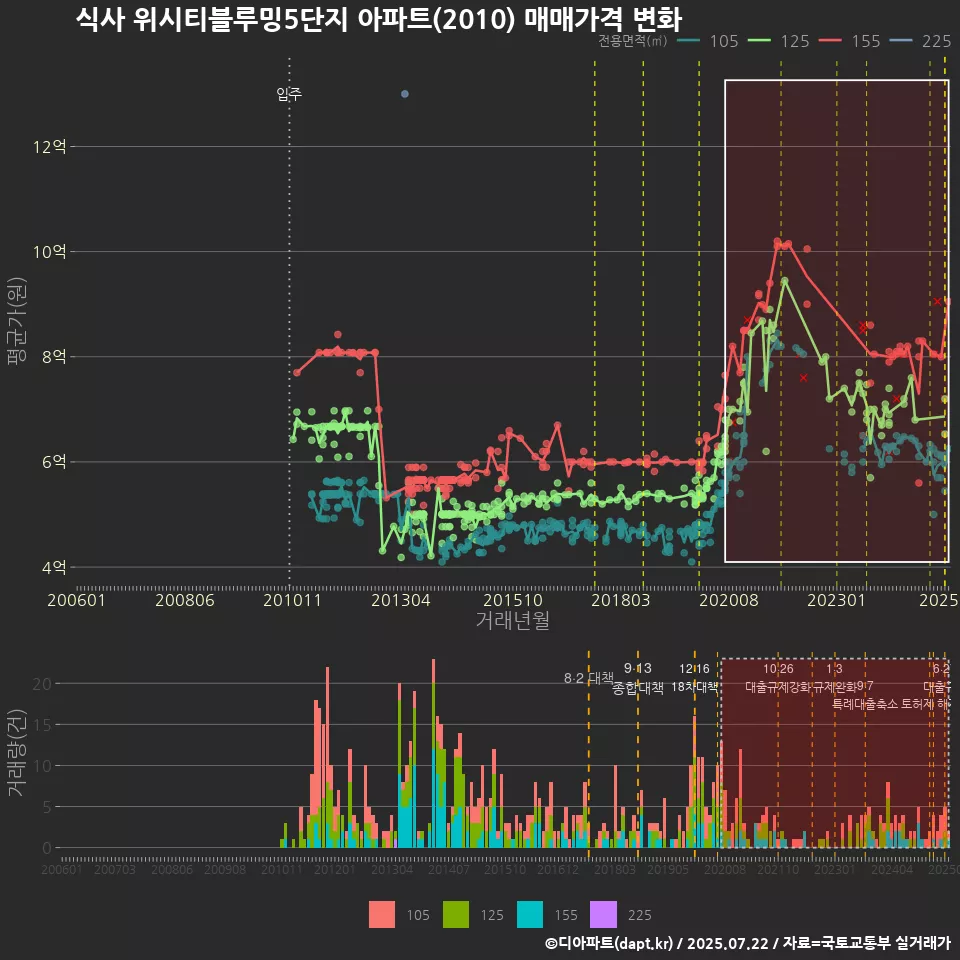The height and width of the screenshot is (960, 960).
Task: Click the '8·2 대책' policy annotation
Action: [589, 678]
